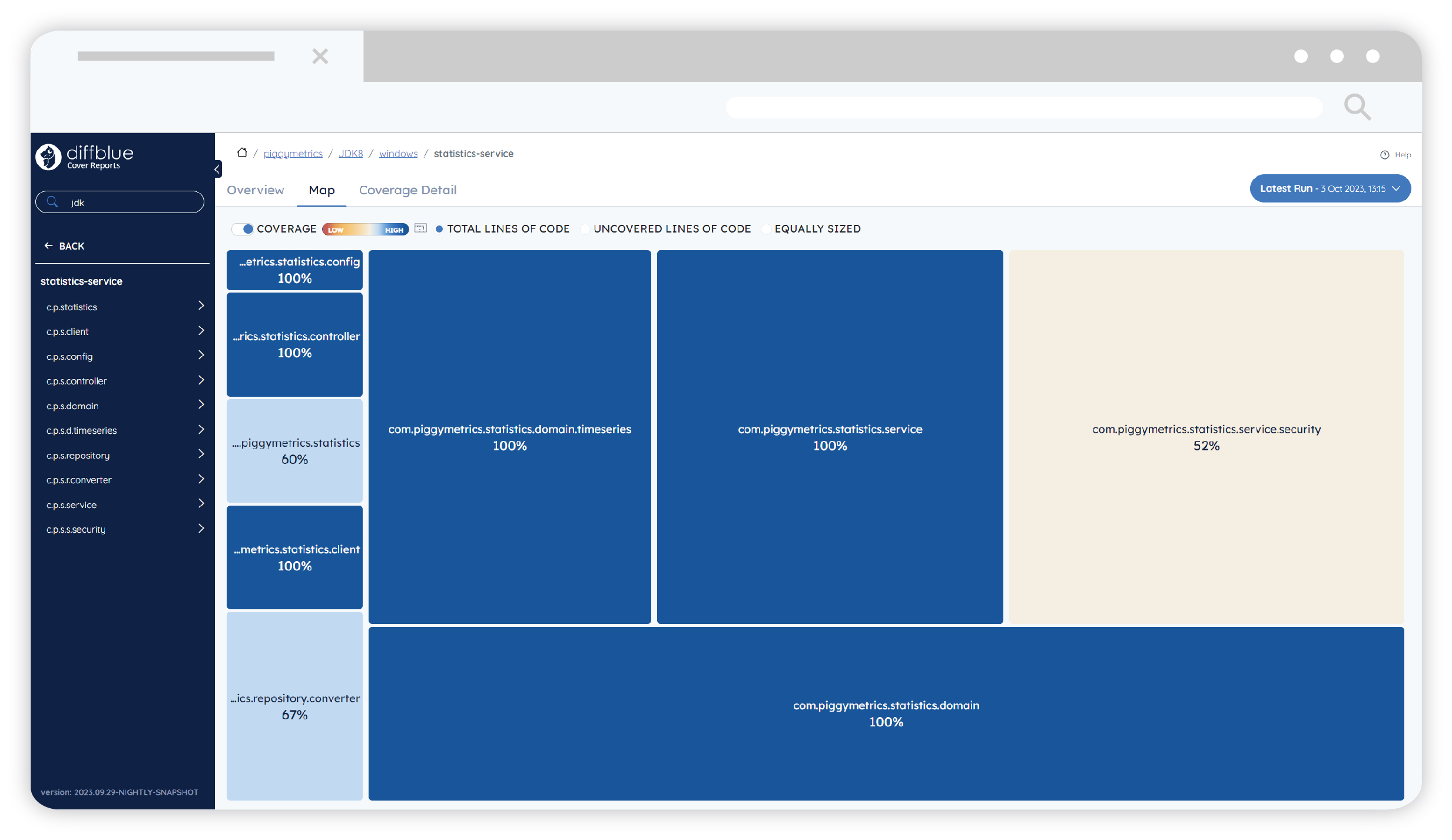Click the Help question mark icon

(x=1384, y=155)
